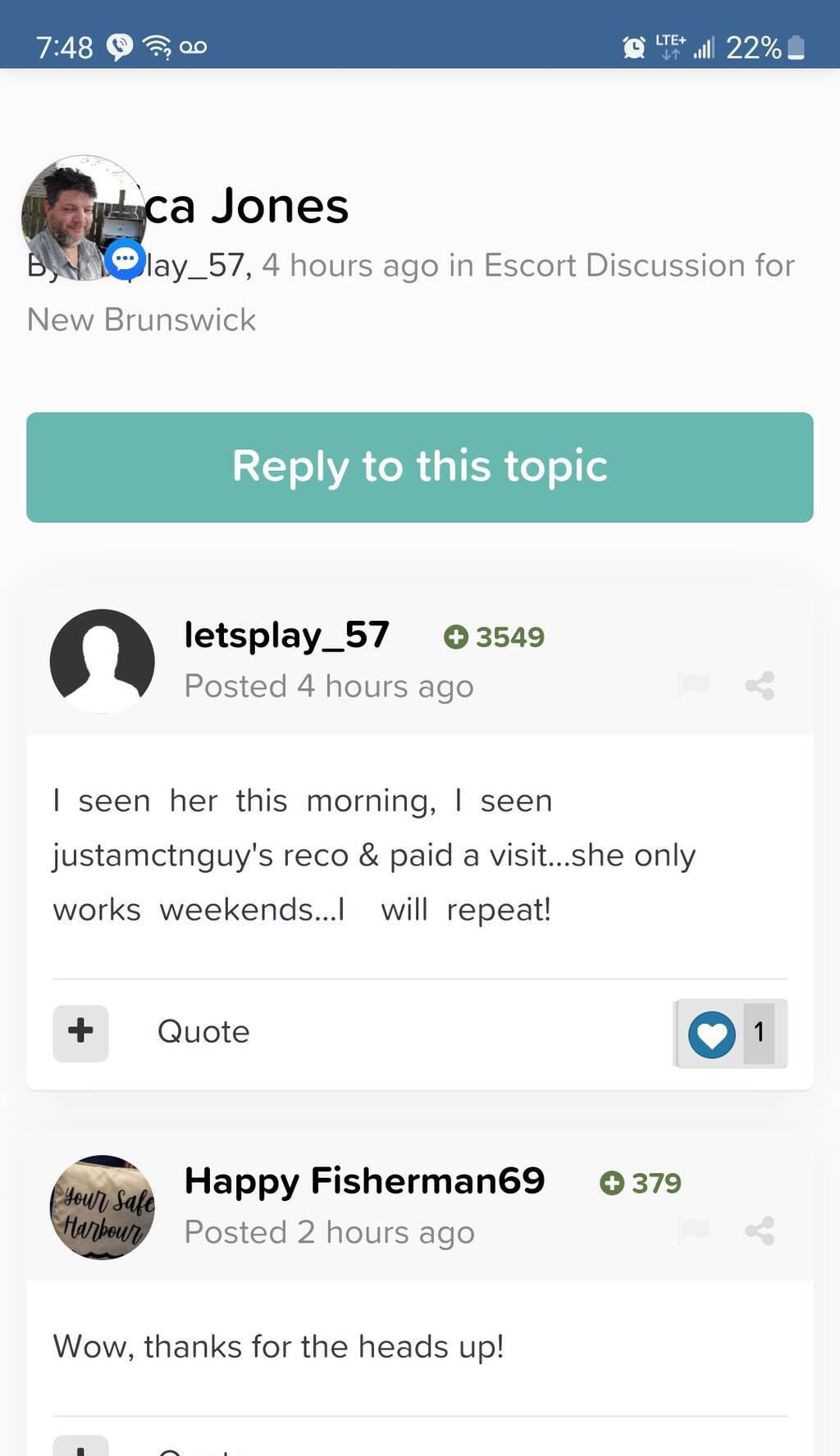Viewport: 840px width, 1456px height.
Task: Tap the share icon on letsplay_57's post
Action: (760, 686)
